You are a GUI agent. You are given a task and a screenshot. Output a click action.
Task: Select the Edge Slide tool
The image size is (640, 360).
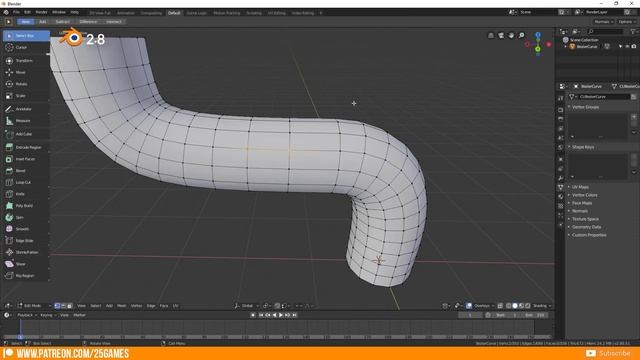[x=26, y=241]
